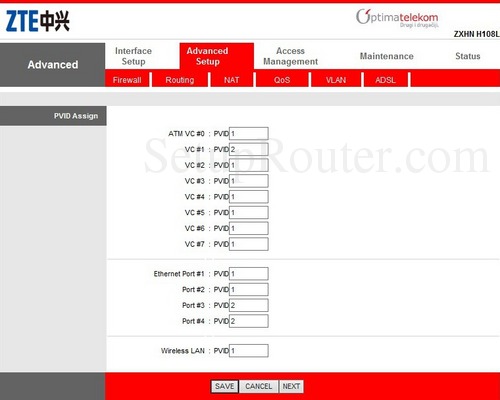This screenshot has height=400, width=500.
Task: Go to the Status tab
Action: pyautogui.click(x=468, y=56)
